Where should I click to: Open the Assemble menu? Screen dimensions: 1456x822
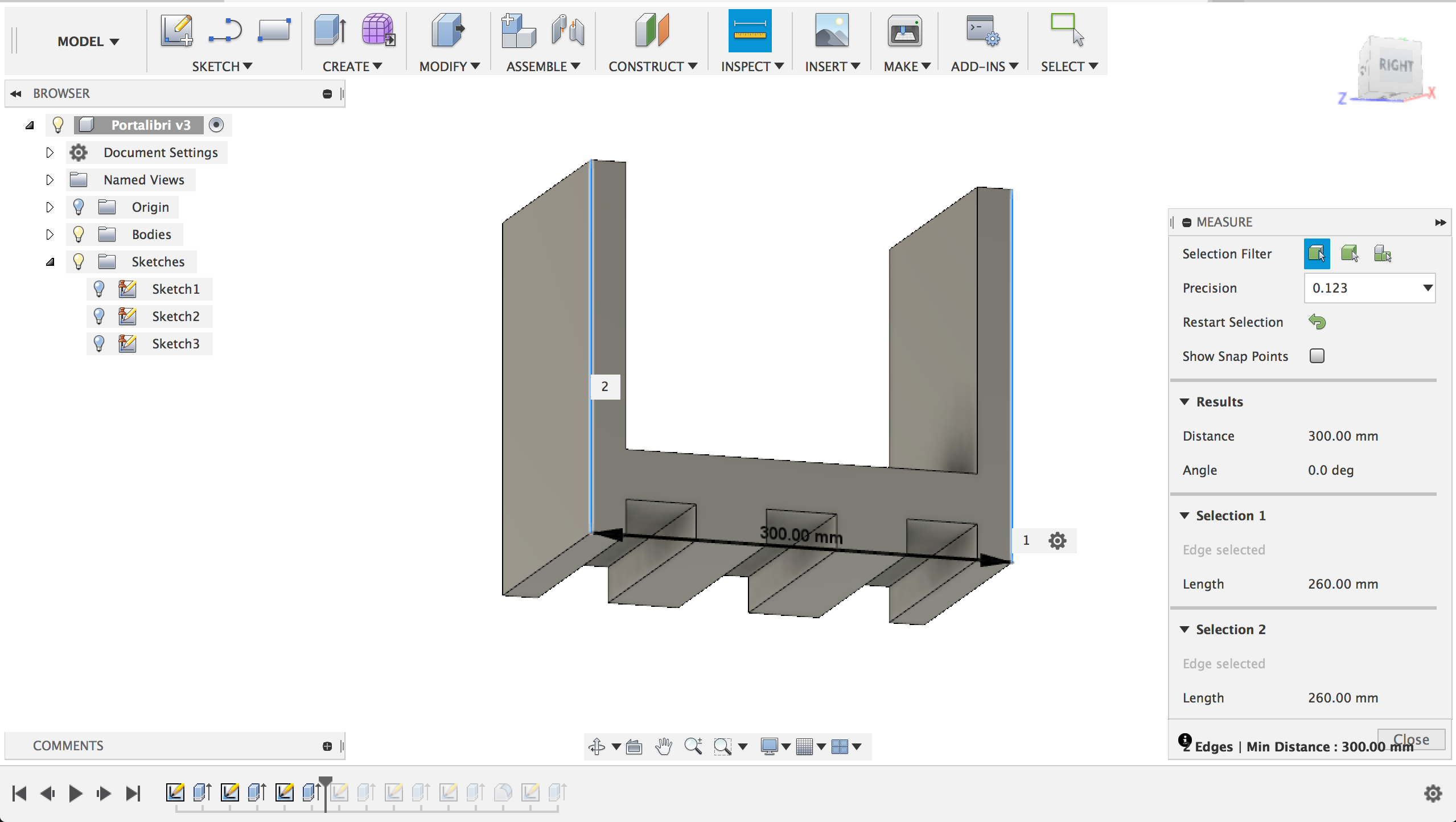pos(540,66)
